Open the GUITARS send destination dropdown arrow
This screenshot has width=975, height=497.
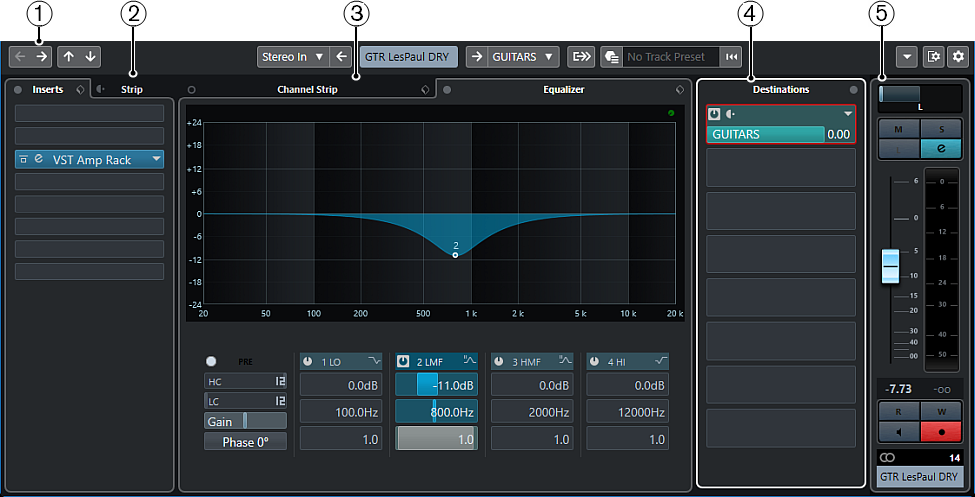[847, 114]
